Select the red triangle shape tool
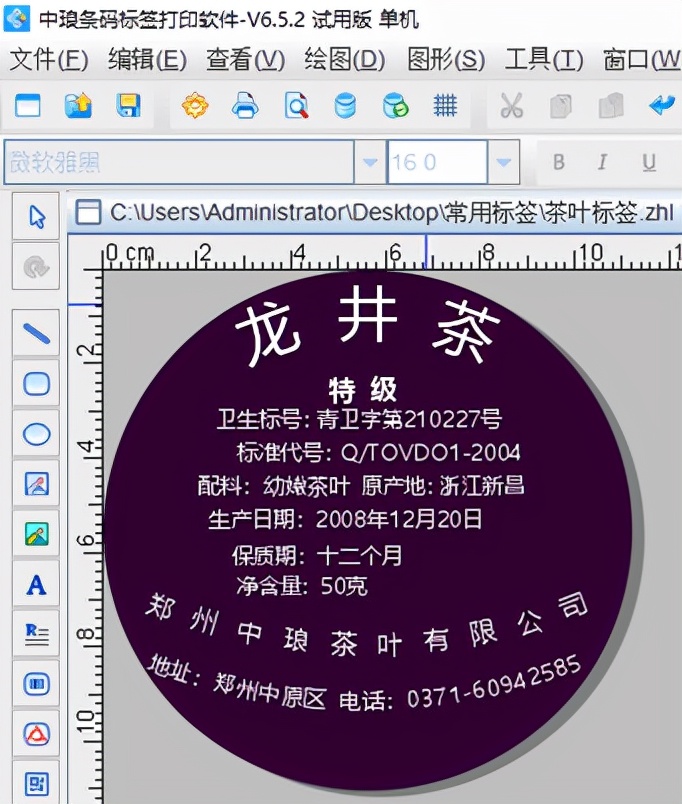 pyautogui.click(x=36, y=734)
